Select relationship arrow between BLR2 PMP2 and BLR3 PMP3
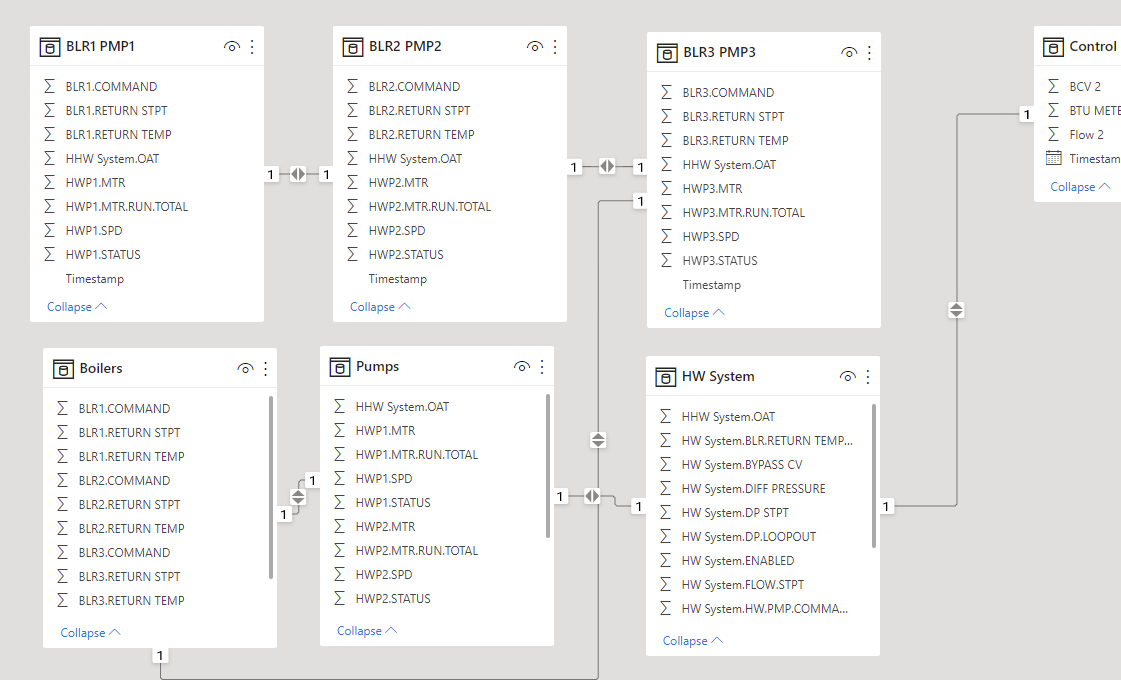The width and height of the screenshot is (1121, 680). click(607, 167)
